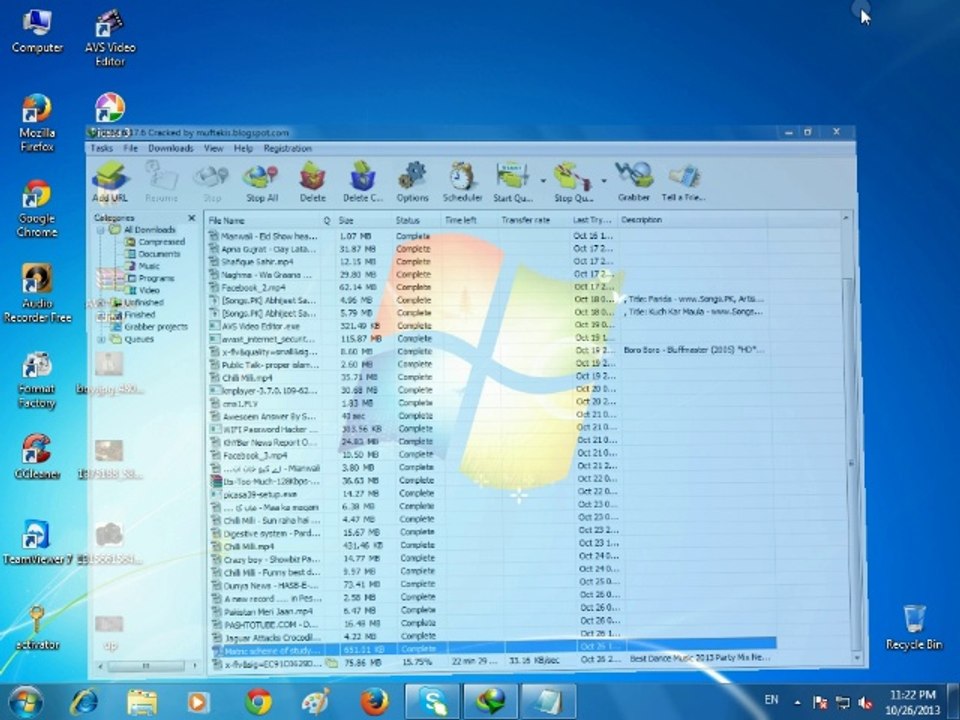Sort by Transfer rate column header
The width and height of the screenshot is (960, 720).
click(533, 220)
